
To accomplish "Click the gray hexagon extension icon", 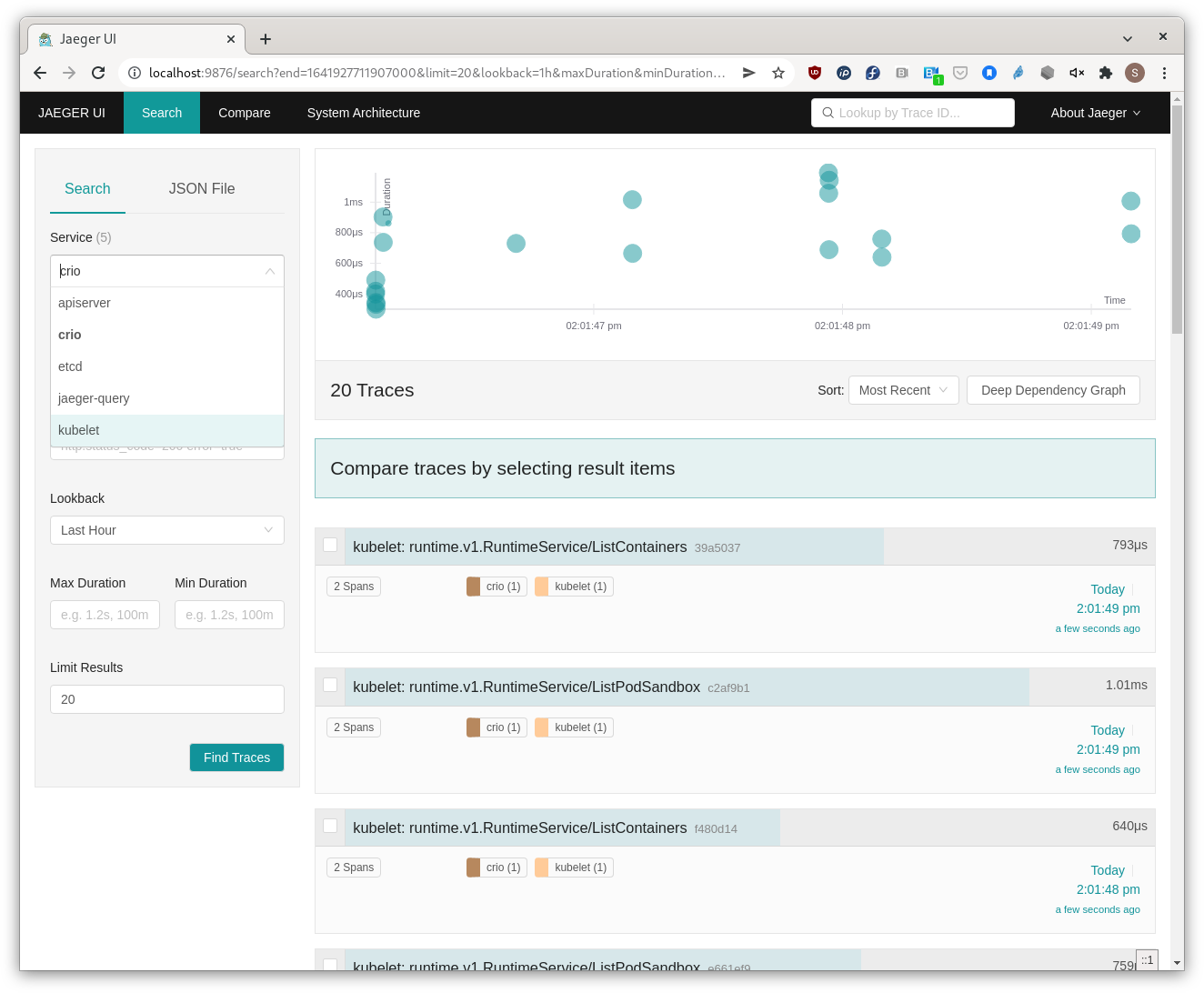I will click(x=1048, y=73).
